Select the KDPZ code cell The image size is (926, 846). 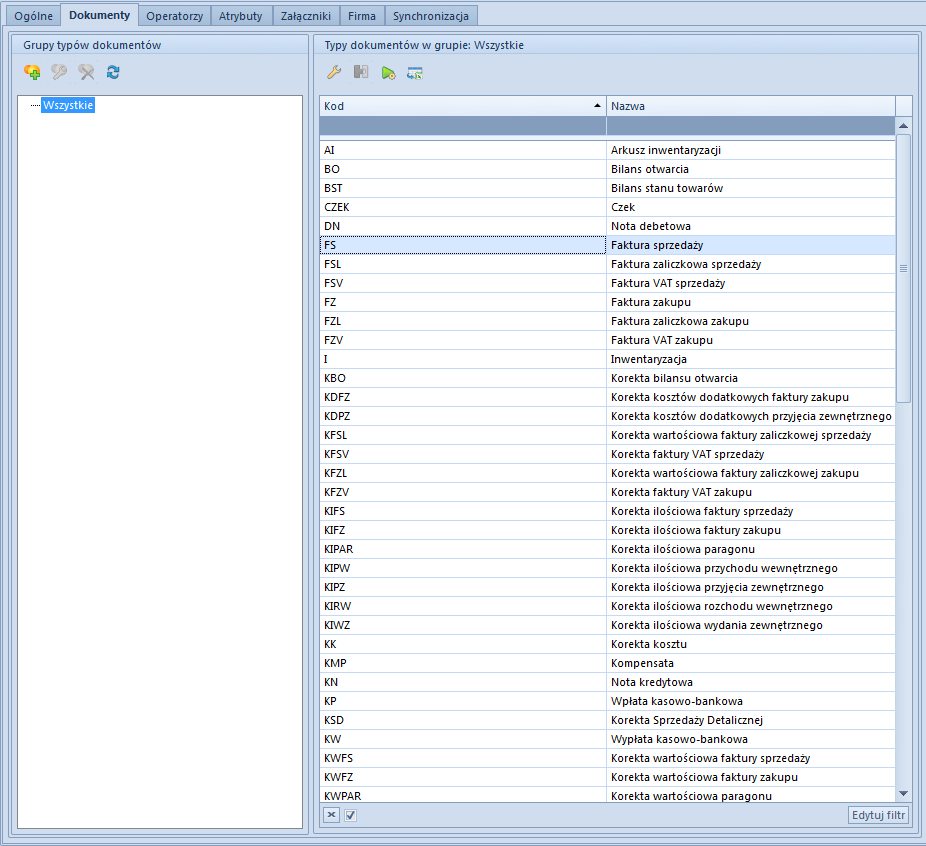point(462,416)
